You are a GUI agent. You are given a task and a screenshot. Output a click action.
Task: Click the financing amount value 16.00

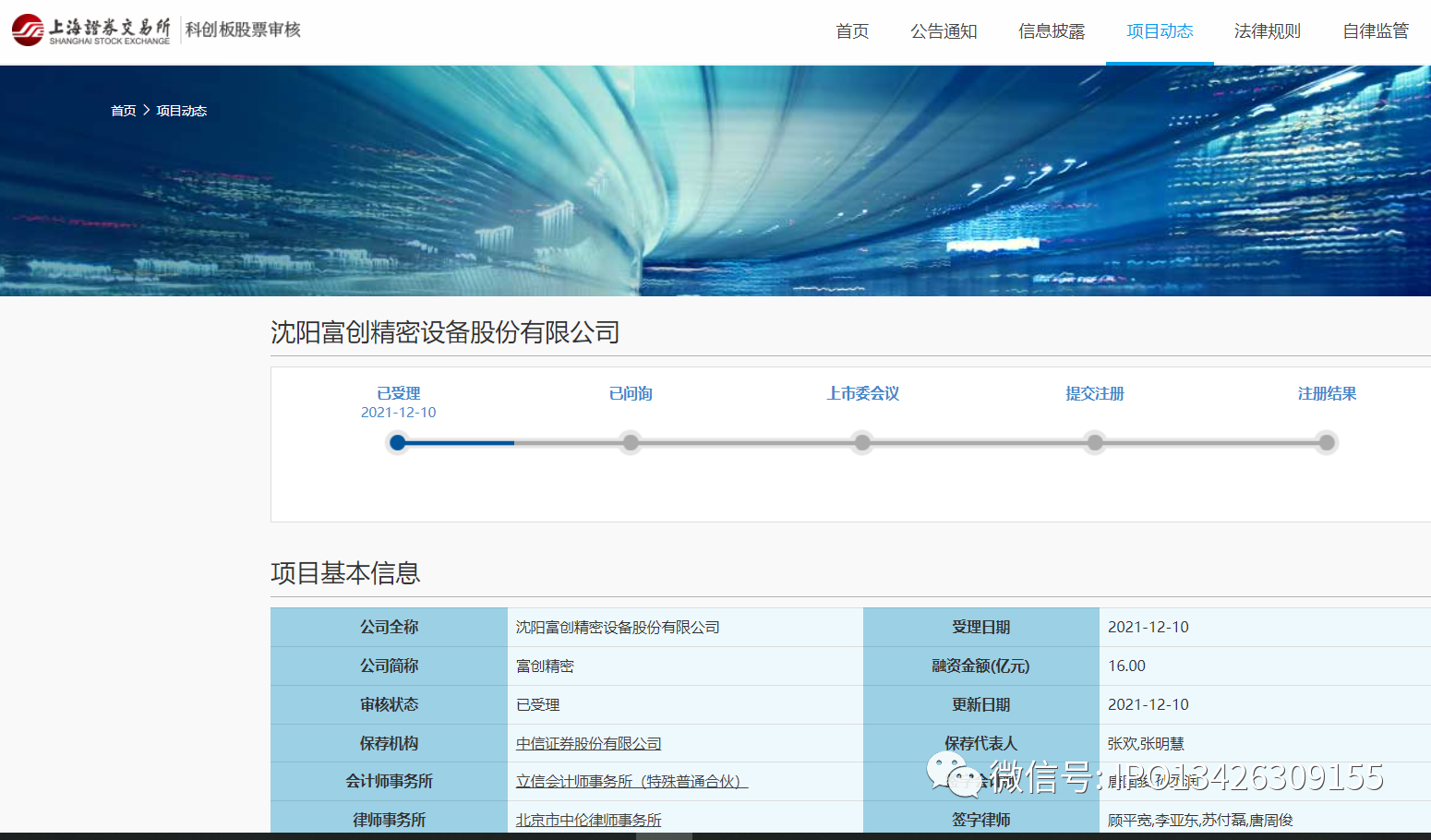(x=1126, y=666)
